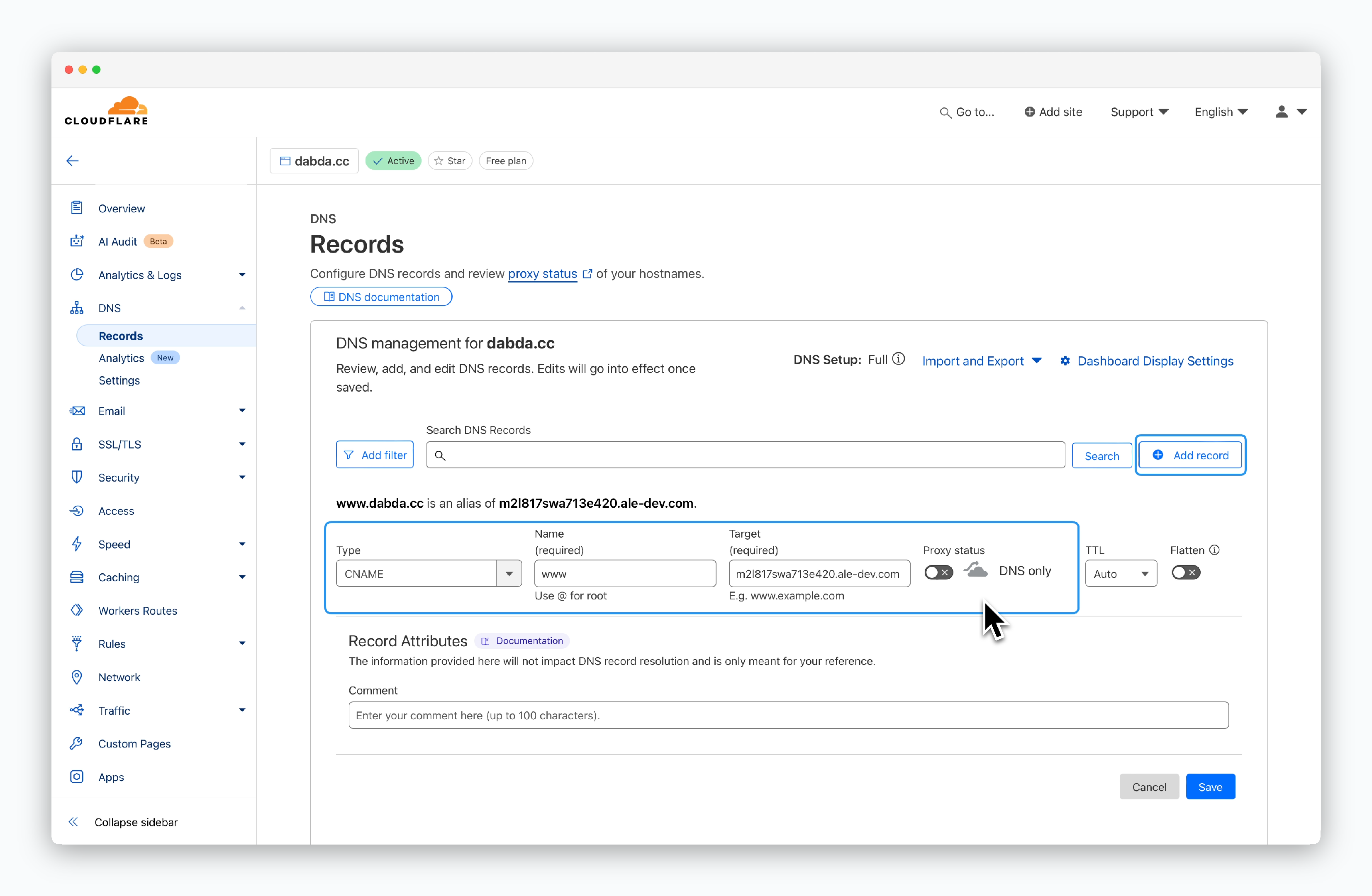Click the Overview clipboard icon
1372x896 pixels.
(77, 208)
